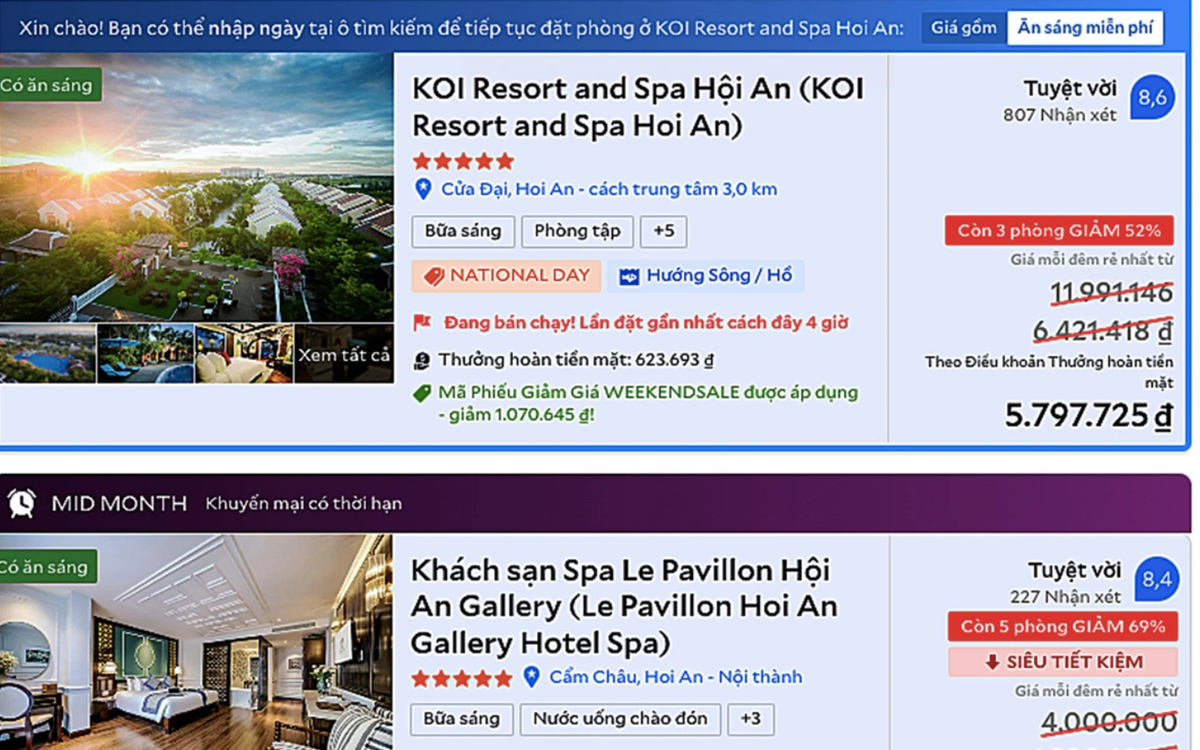Click the map pin icon beside Cửa Đại
This screenshot has width=1200, height=750.
(423, 189)
